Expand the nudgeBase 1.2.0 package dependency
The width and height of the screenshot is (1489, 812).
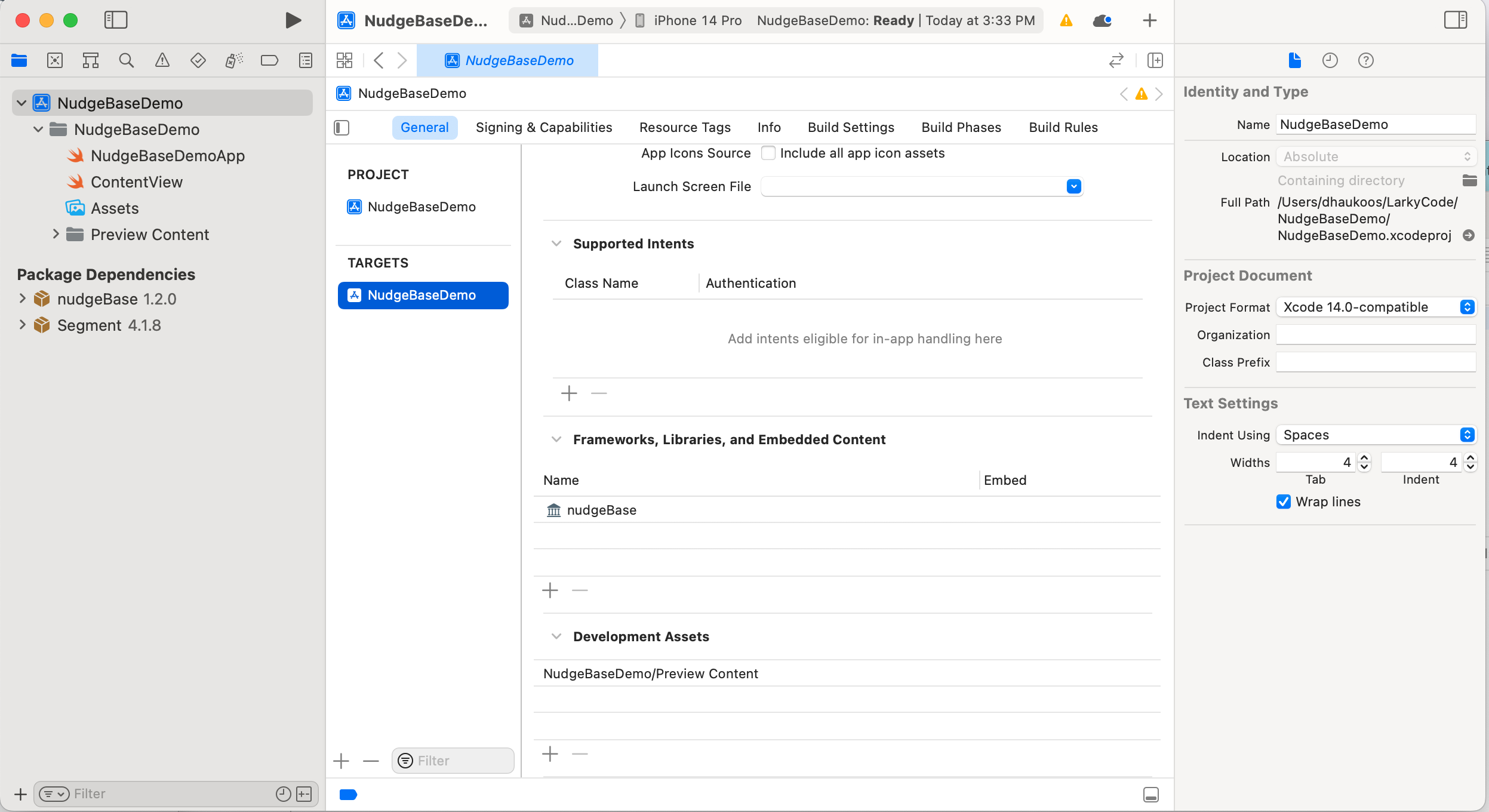[x=22, y=299]
